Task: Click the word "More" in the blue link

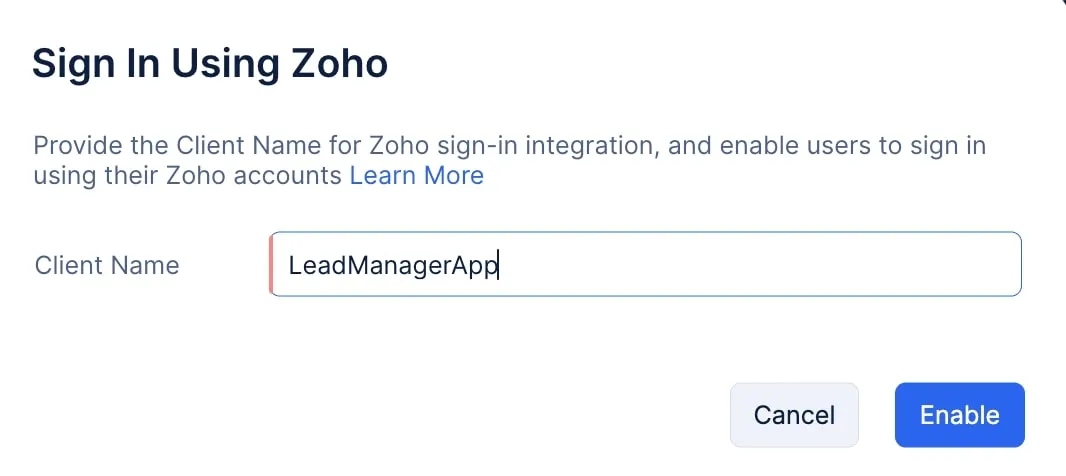Action: [x=454, y=176]
